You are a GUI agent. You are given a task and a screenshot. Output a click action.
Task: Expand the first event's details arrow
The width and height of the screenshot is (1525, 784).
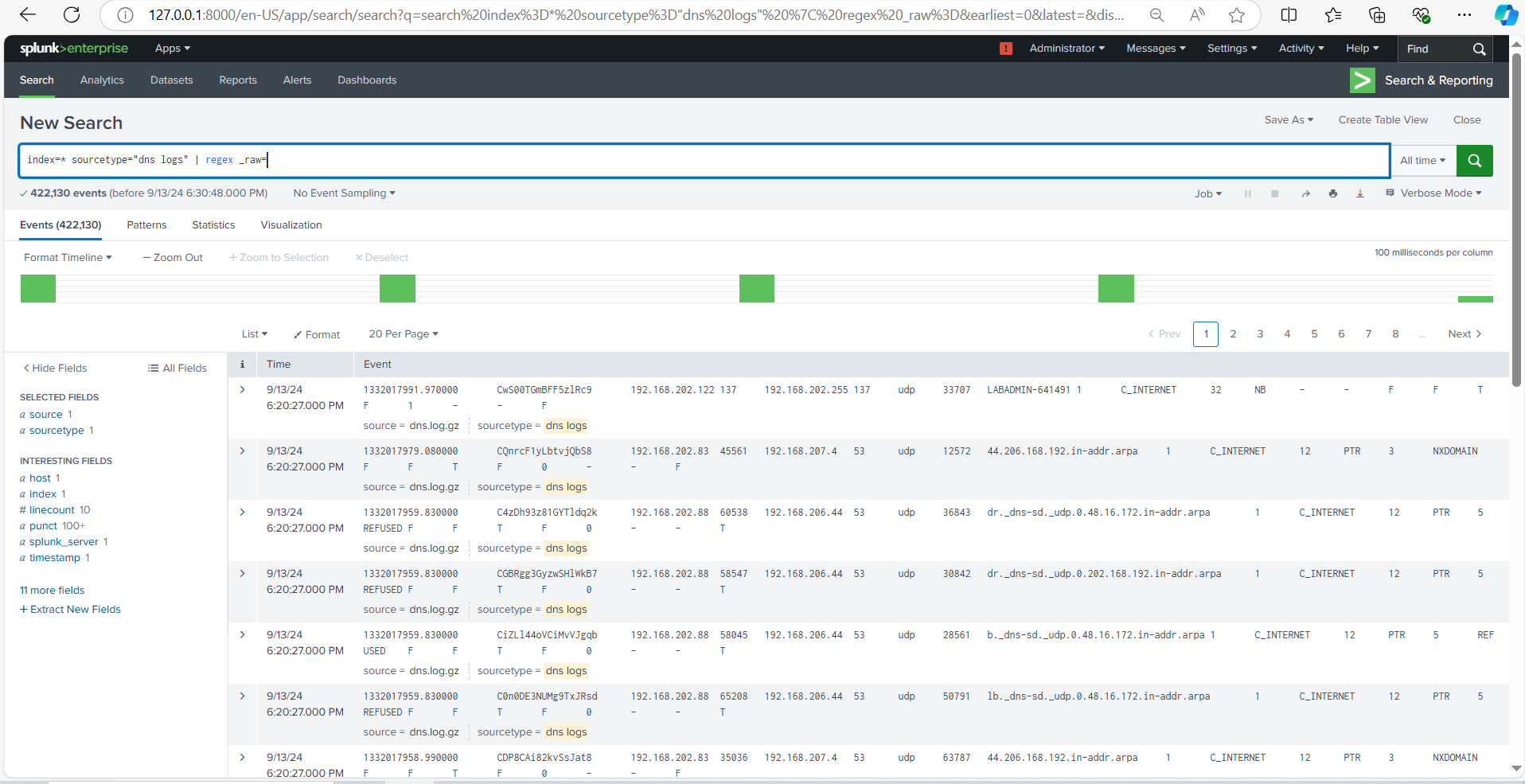[x=242, y=389]
